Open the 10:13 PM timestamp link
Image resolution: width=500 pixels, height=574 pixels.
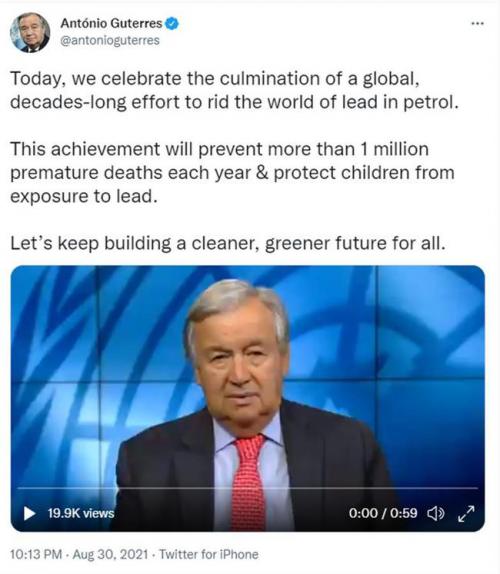pos(36,554)
